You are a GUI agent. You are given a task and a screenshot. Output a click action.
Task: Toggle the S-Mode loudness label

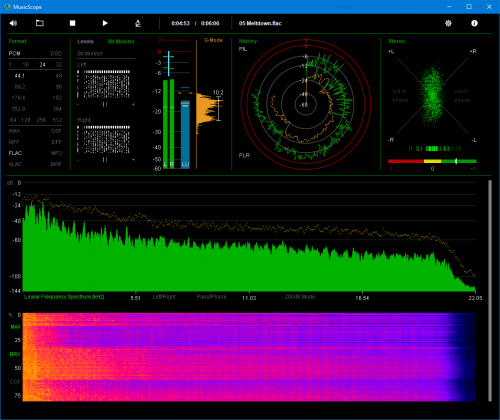click(213, 40)
